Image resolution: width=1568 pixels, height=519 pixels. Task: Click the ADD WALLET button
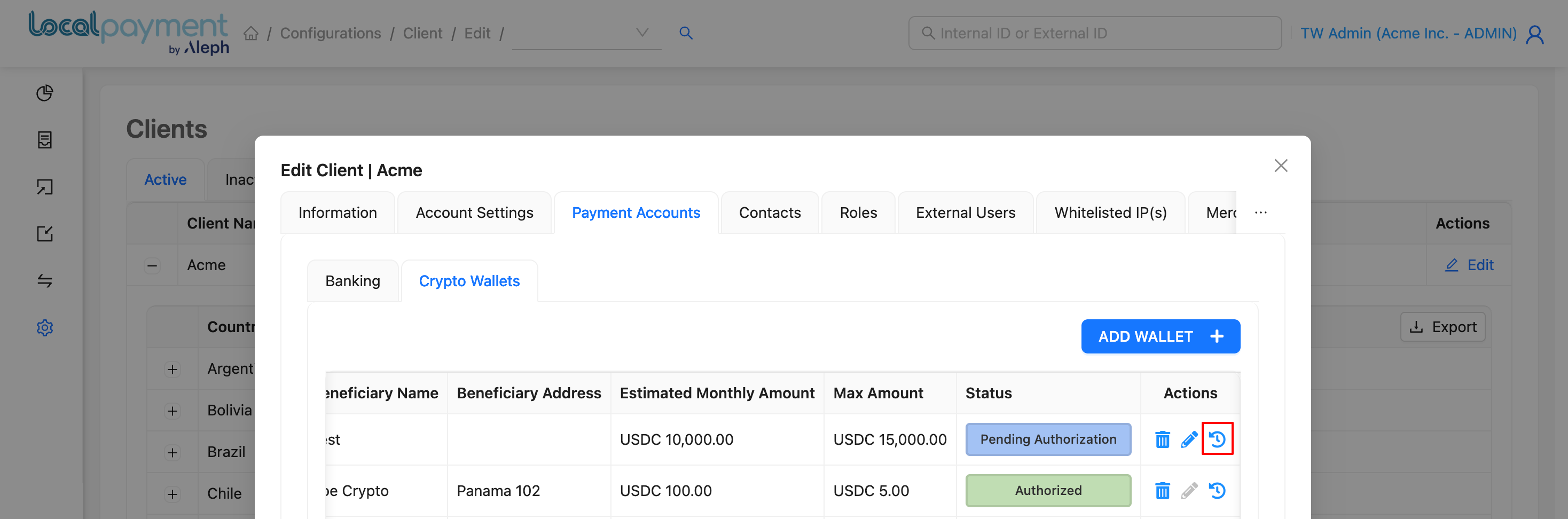click(x=1160, y=336)
